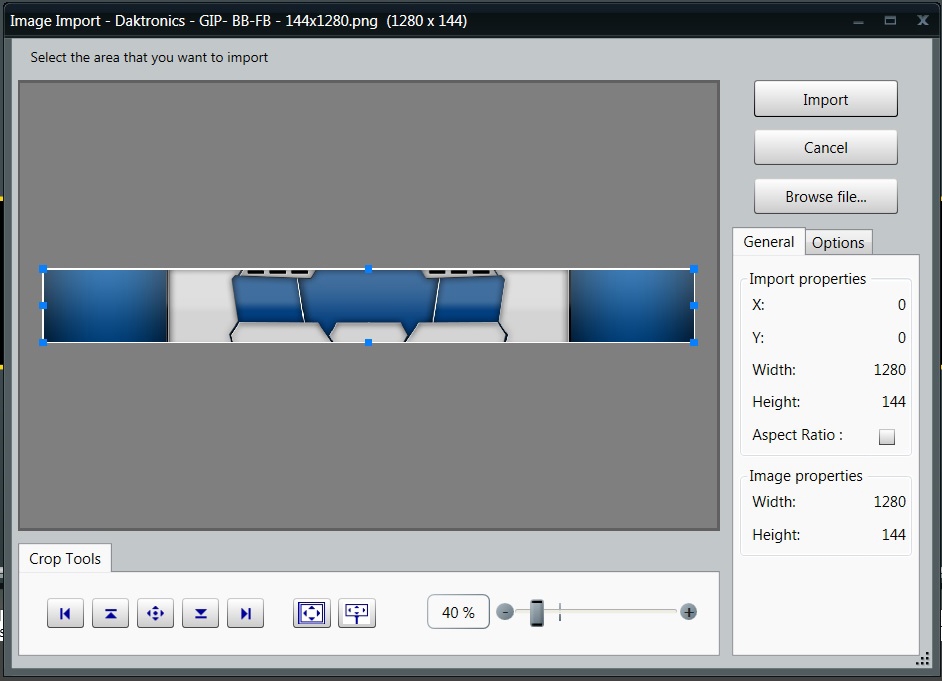The width and height of the screenshot is (942, 681).
Task: Click the image preview inside the crop area
Action: point(368,306)
